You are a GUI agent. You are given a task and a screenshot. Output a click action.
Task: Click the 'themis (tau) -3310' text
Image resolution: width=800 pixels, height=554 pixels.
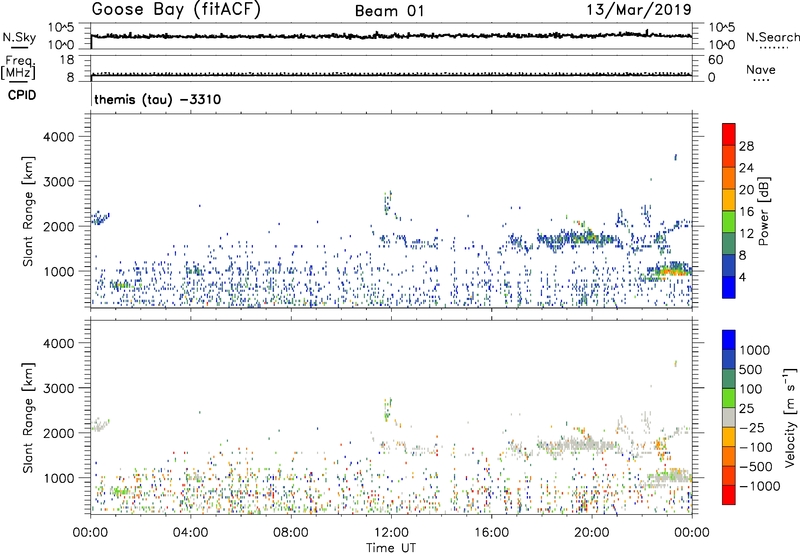(158, 99)
